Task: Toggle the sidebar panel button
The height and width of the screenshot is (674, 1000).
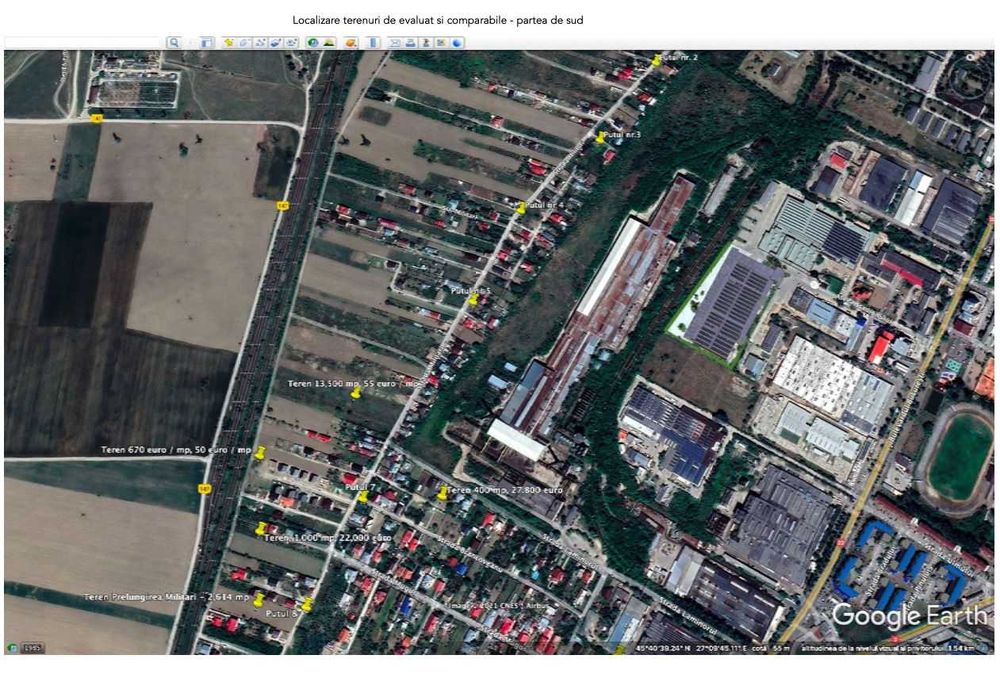Action: (207, 43)
